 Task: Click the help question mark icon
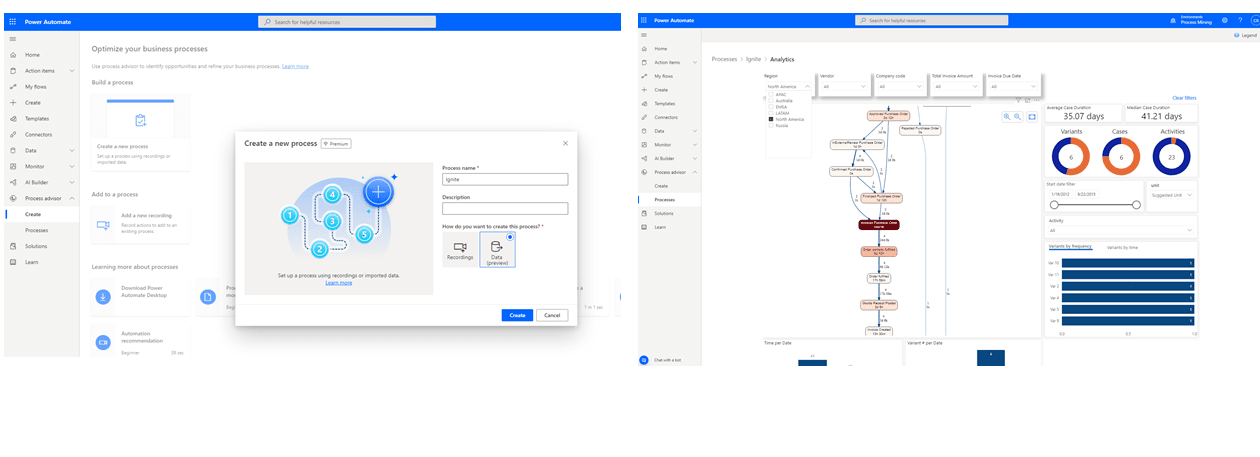coord(1240,20)
